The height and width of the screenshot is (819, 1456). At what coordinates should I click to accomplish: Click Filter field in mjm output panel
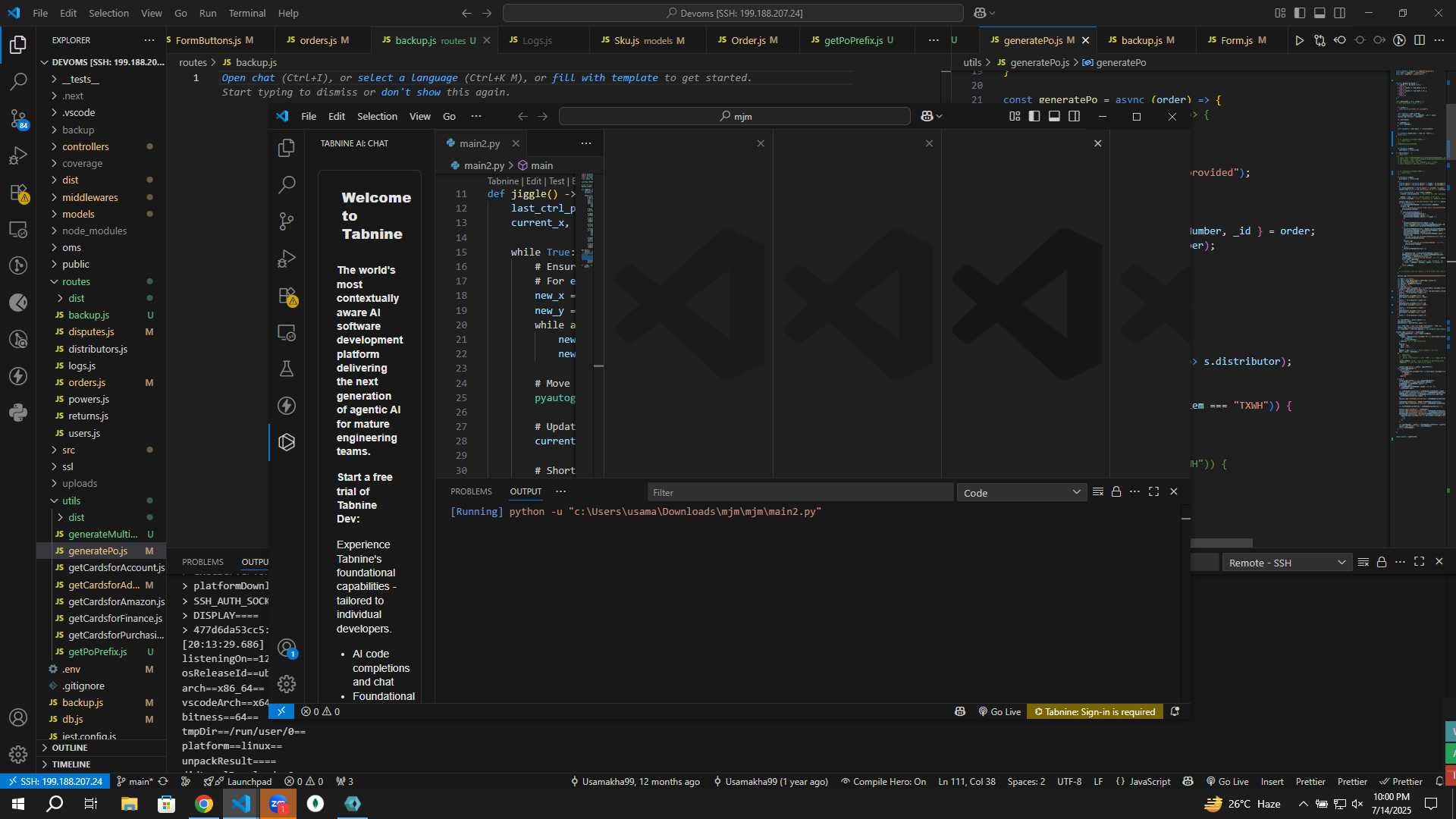pyautogui.click(x=800, y=493)
